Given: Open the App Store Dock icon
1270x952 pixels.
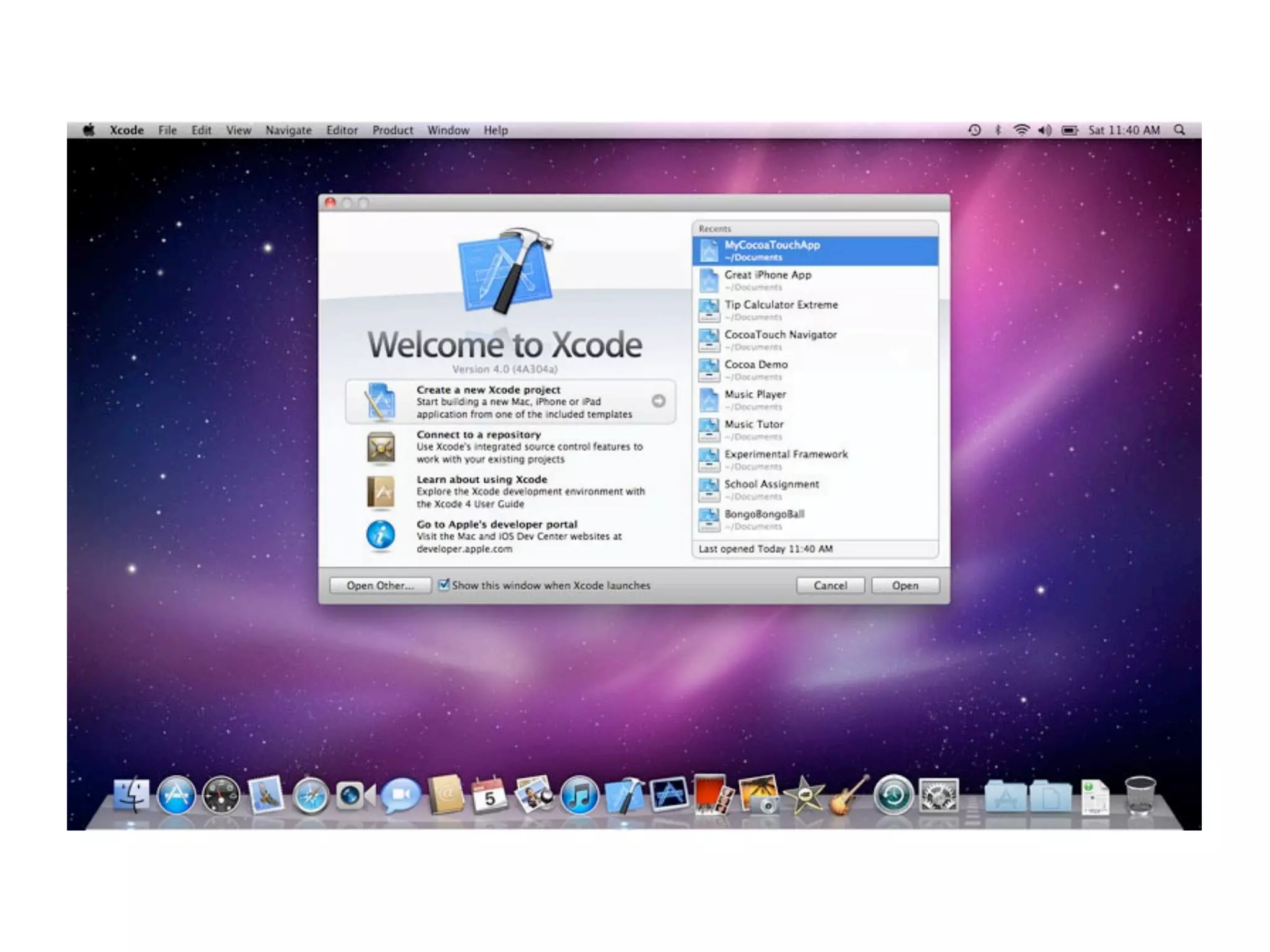Looking at the screenshot, I should [x=176, y=795].
